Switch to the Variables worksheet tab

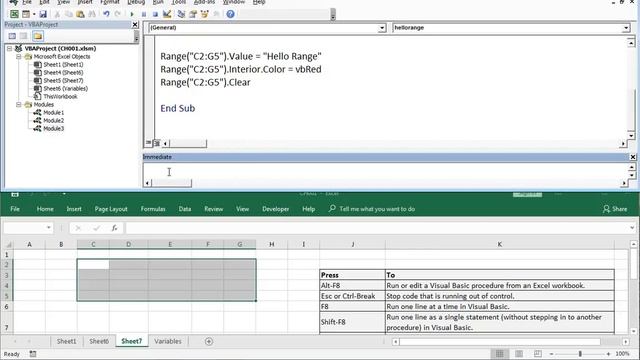[x=168, y=341]
